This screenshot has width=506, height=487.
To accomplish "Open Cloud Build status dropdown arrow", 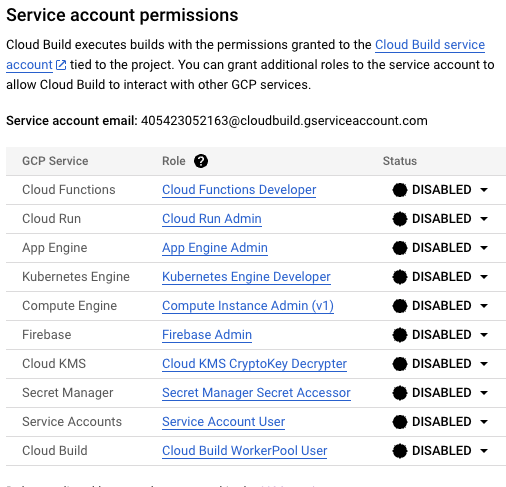I will click(x=484, y=451).
